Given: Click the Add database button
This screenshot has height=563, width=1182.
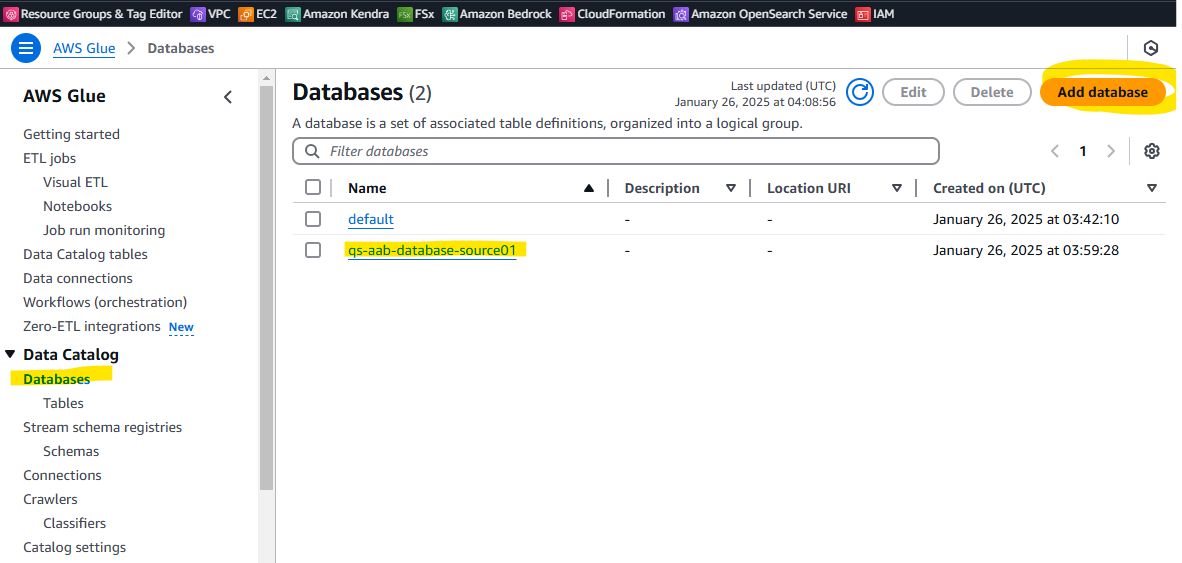Looking at the screenshot, I should tap(1102, 93).
